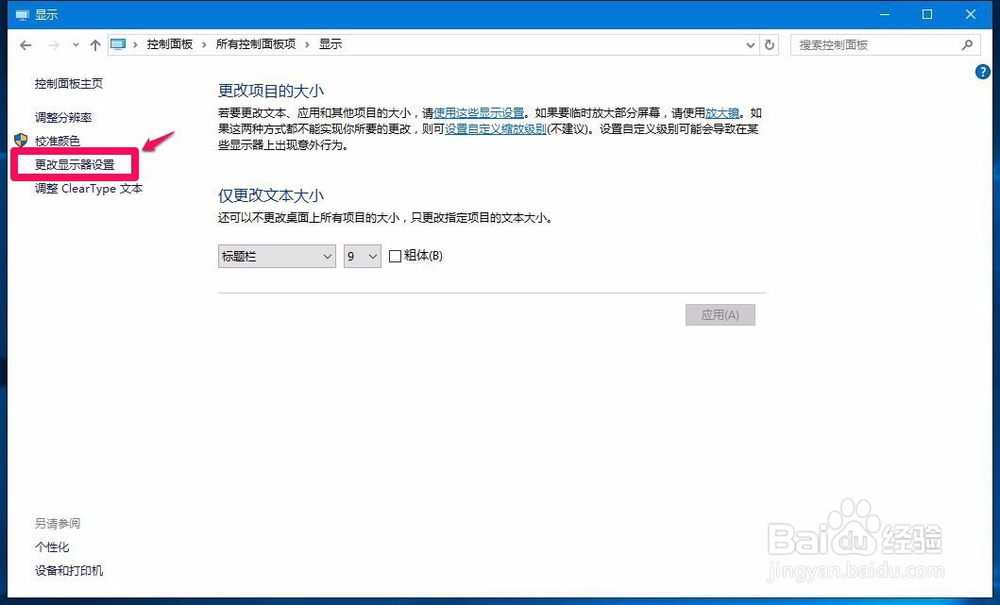The width and height of the screenshot is (1000, 605).
Task: Open 更改显示器设置 in the sidebar
Action: [x=74, y=164]
